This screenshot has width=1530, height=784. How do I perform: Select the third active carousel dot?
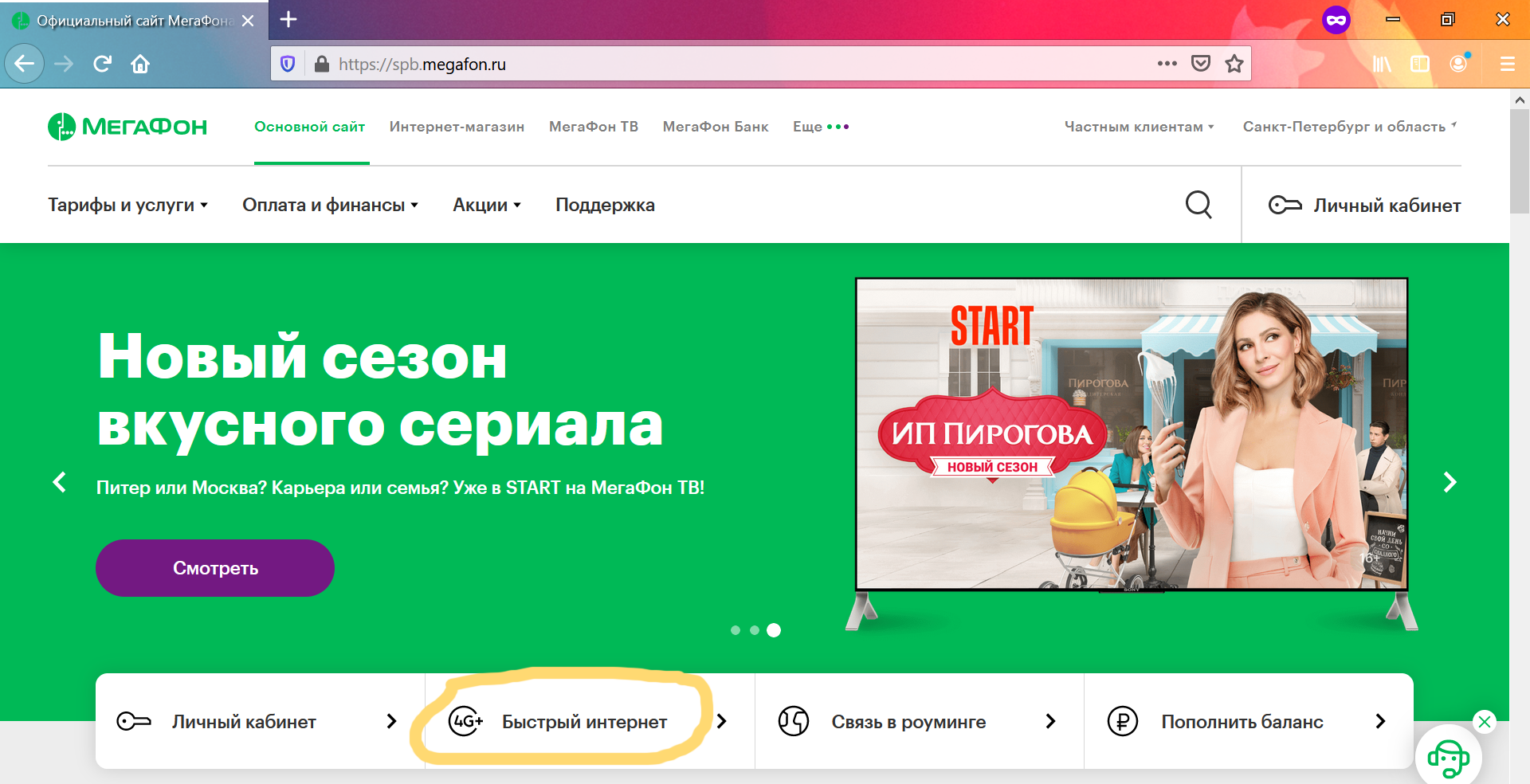774,630
